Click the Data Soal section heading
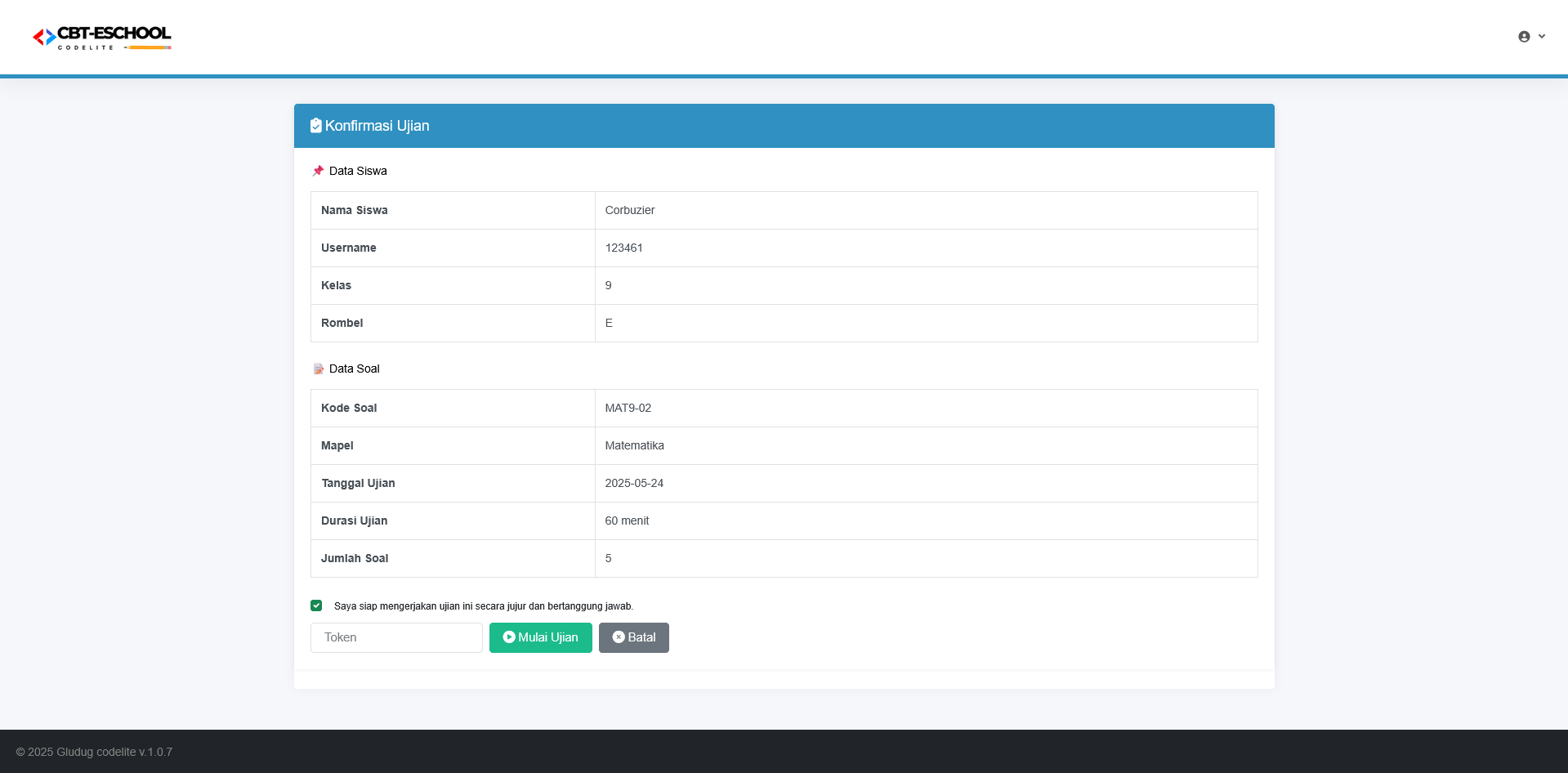 [355, 369]
